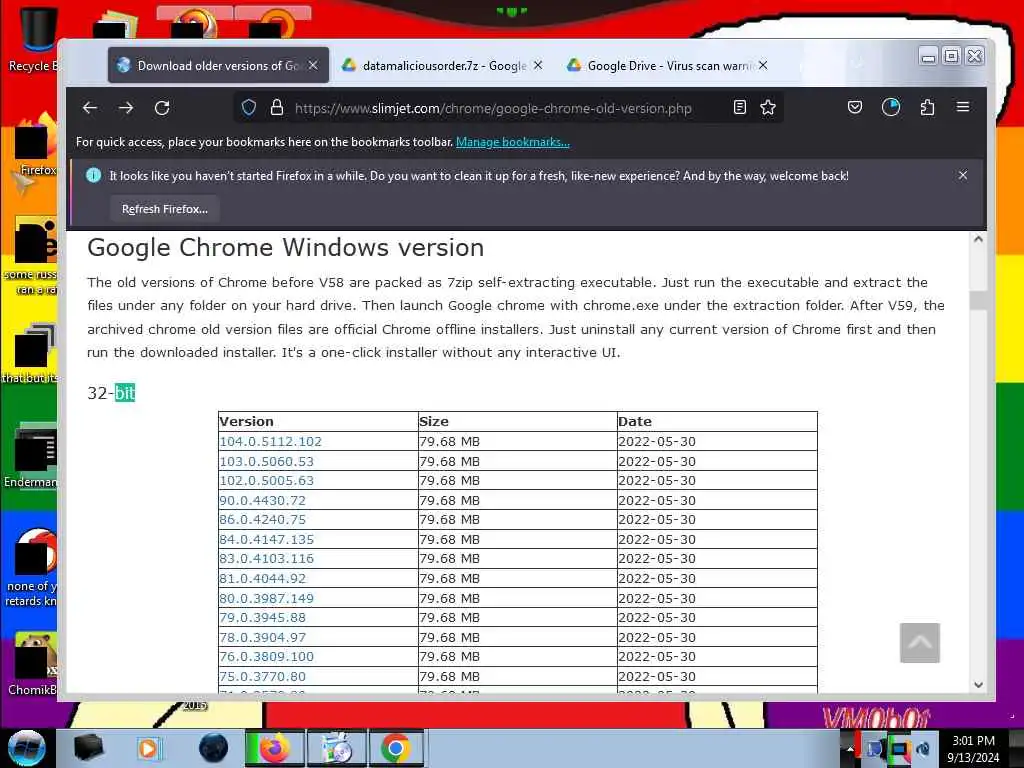The width and height of the screenshot is (1024, 768).
Task: Download Chrome version 76.0.3809.100
Action: [x=266, y=657]
